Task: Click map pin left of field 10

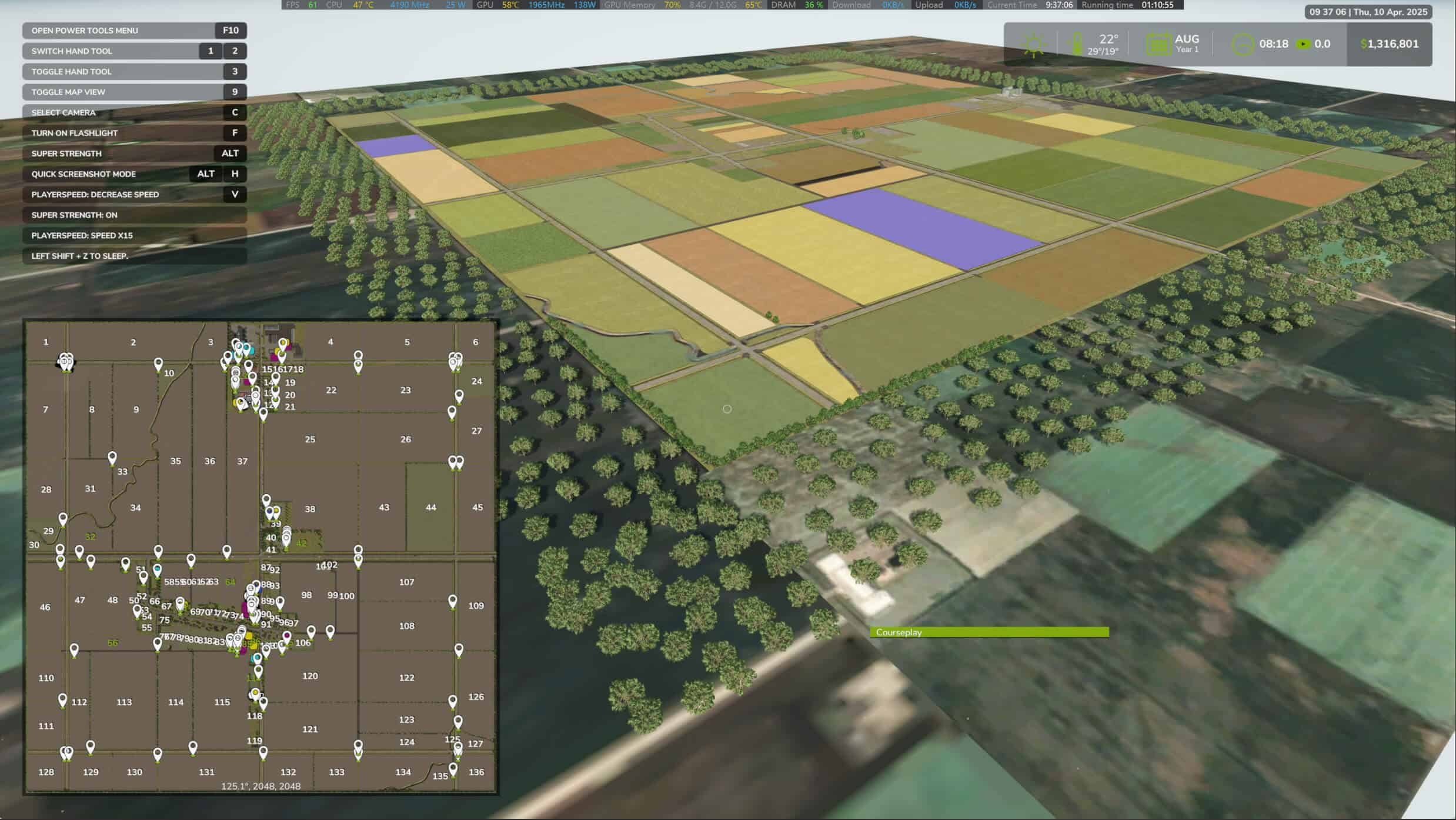Action: [158, 364]
